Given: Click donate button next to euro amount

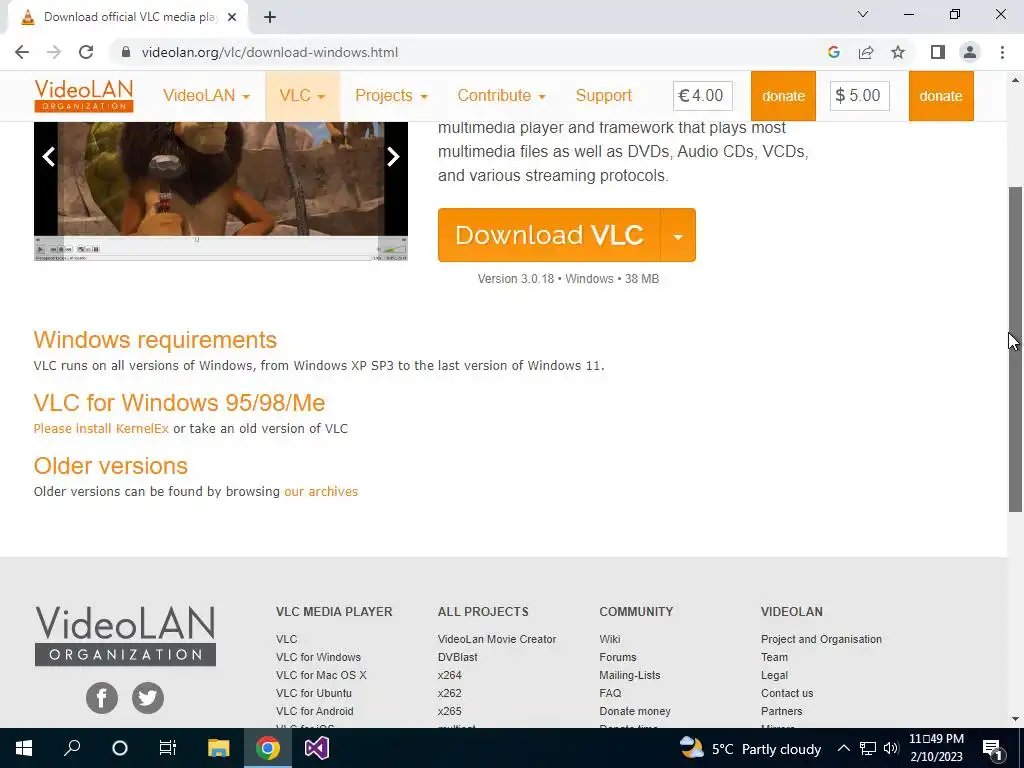Looking at the screenshot, I should pyautogui.click(x=783, y=96).
